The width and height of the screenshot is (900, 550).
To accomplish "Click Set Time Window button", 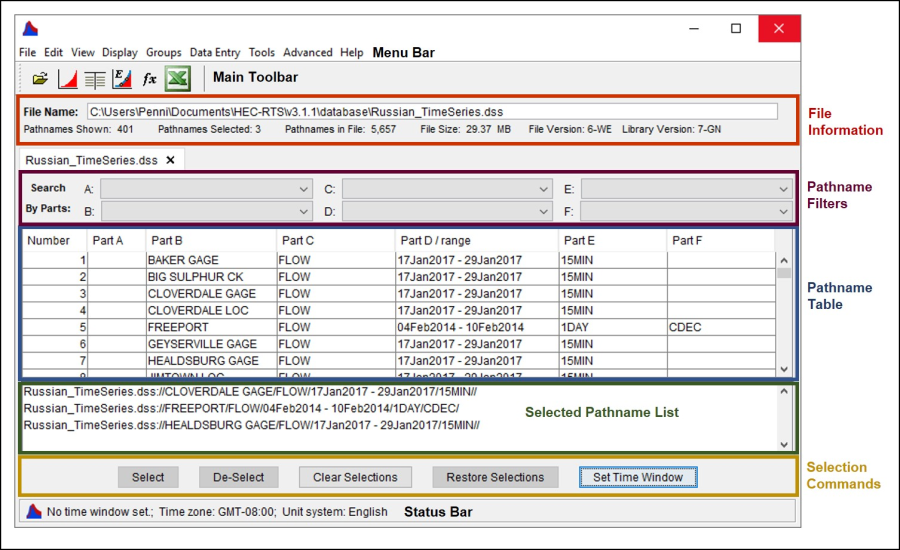I will [638, 477].
